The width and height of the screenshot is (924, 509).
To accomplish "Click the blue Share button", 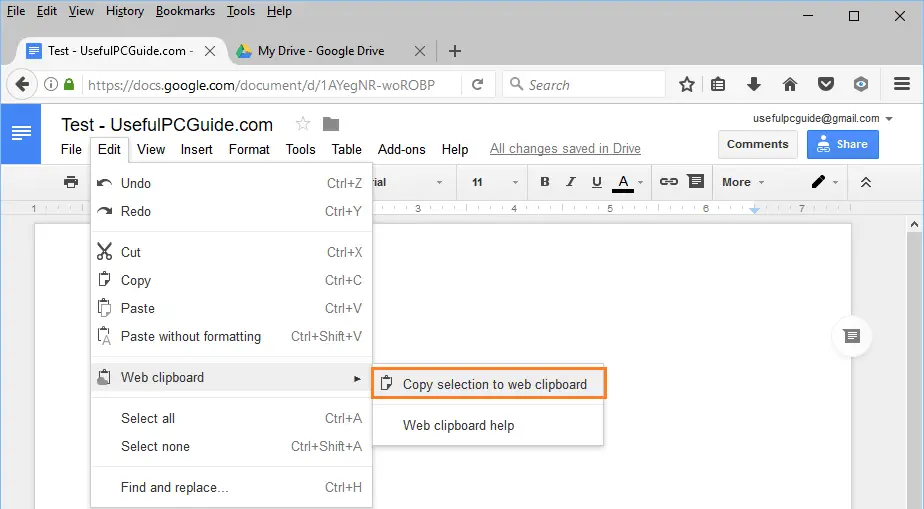I will click(842, 144).
